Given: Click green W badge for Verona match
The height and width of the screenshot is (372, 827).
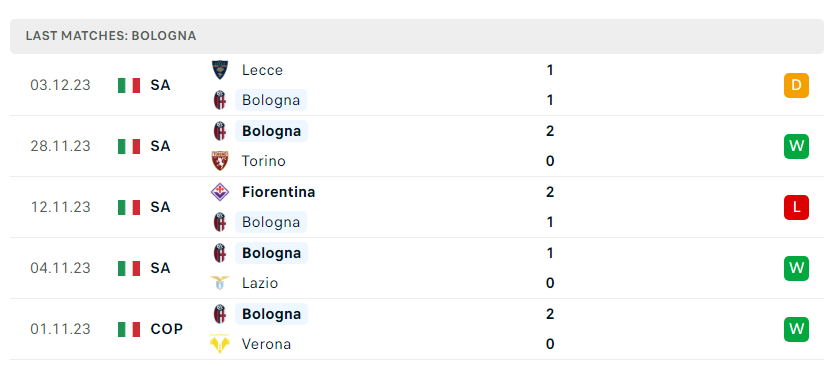Looking at the screenshot, I should click(796, 329).
